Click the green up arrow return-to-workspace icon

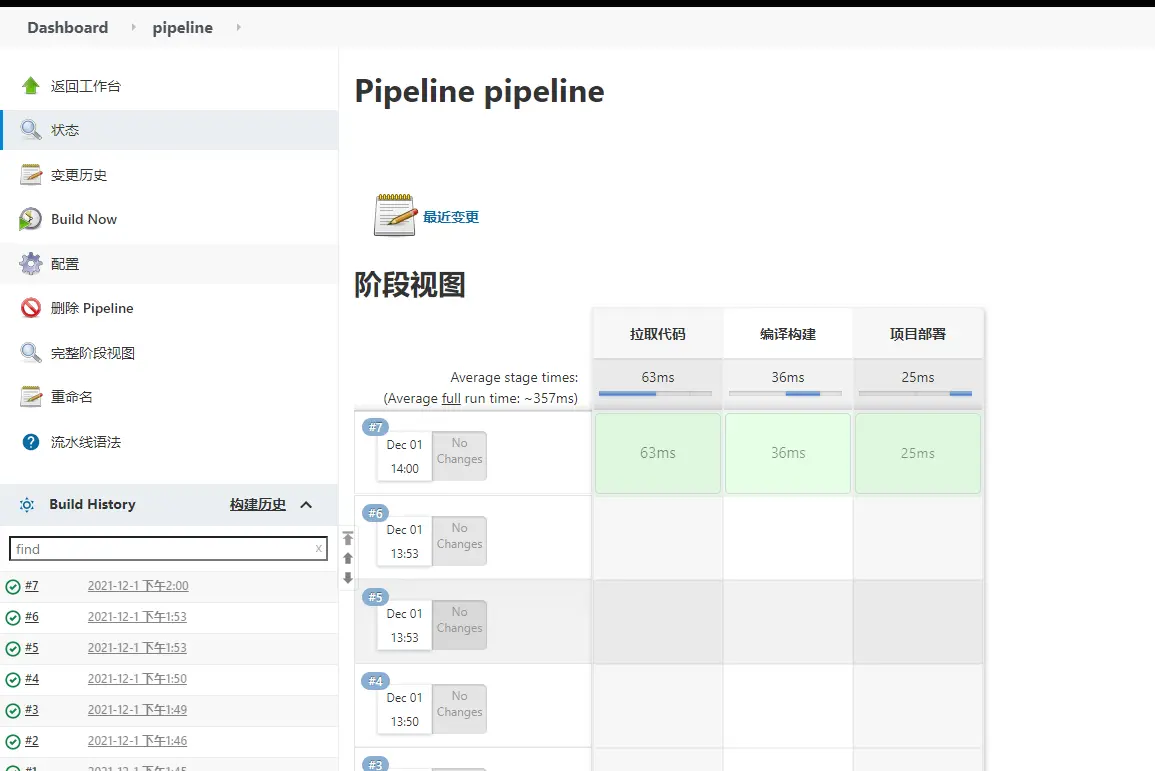(x=31, y=86)
